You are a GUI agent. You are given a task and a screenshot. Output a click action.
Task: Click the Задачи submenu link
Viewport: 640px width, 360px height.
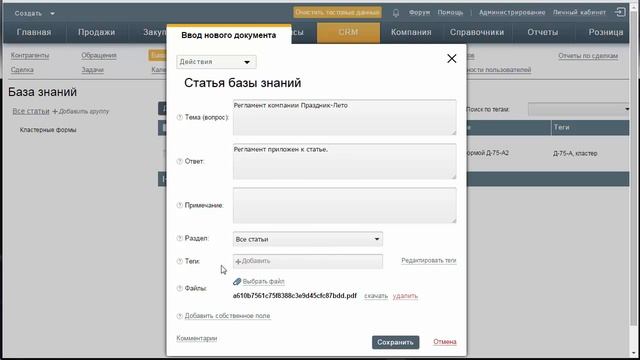pyautogui.click(x=92, y=70)
